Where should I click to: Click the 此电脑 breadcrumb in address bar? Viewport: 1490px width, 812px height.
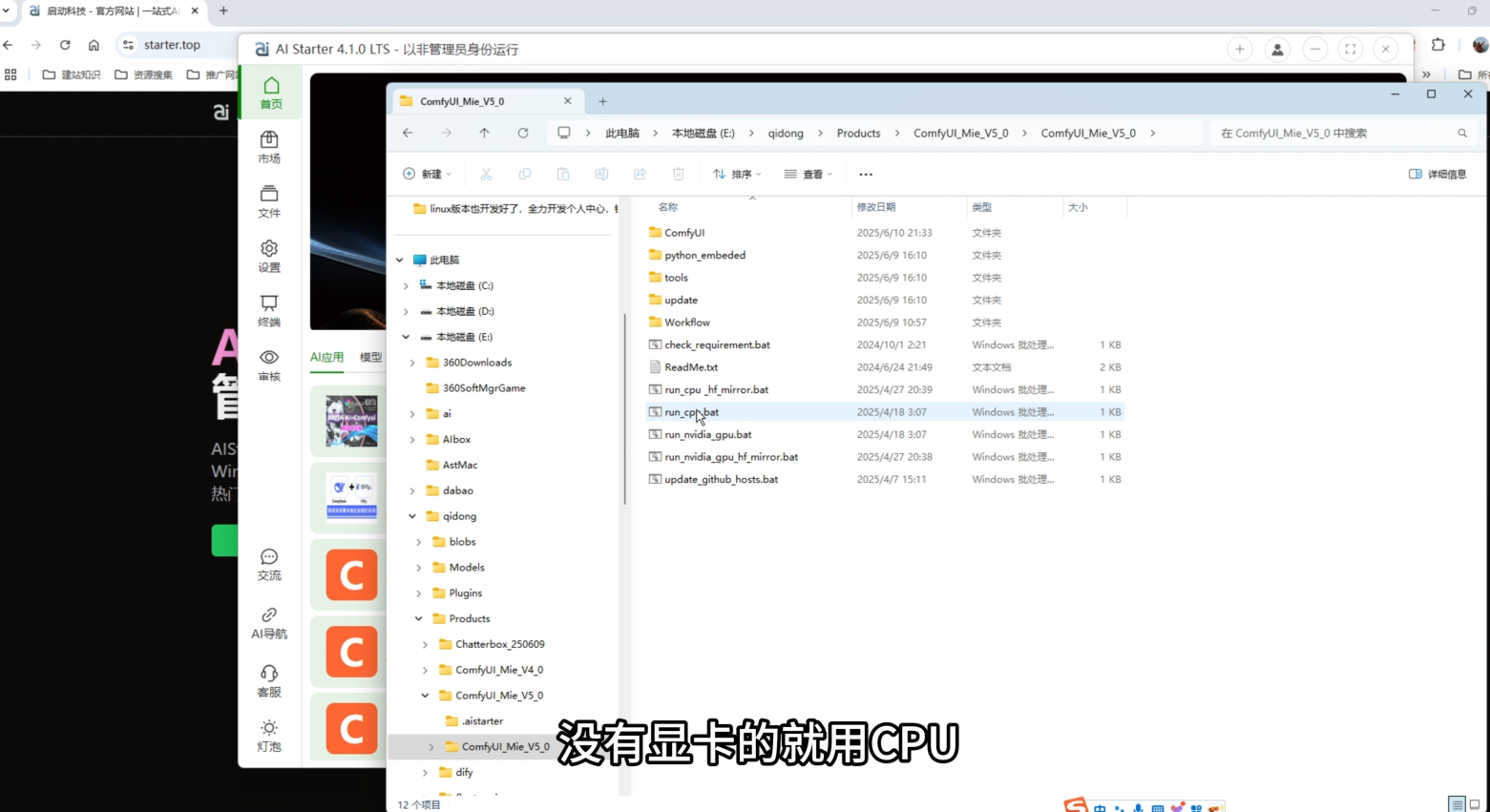tap(622, 133)
